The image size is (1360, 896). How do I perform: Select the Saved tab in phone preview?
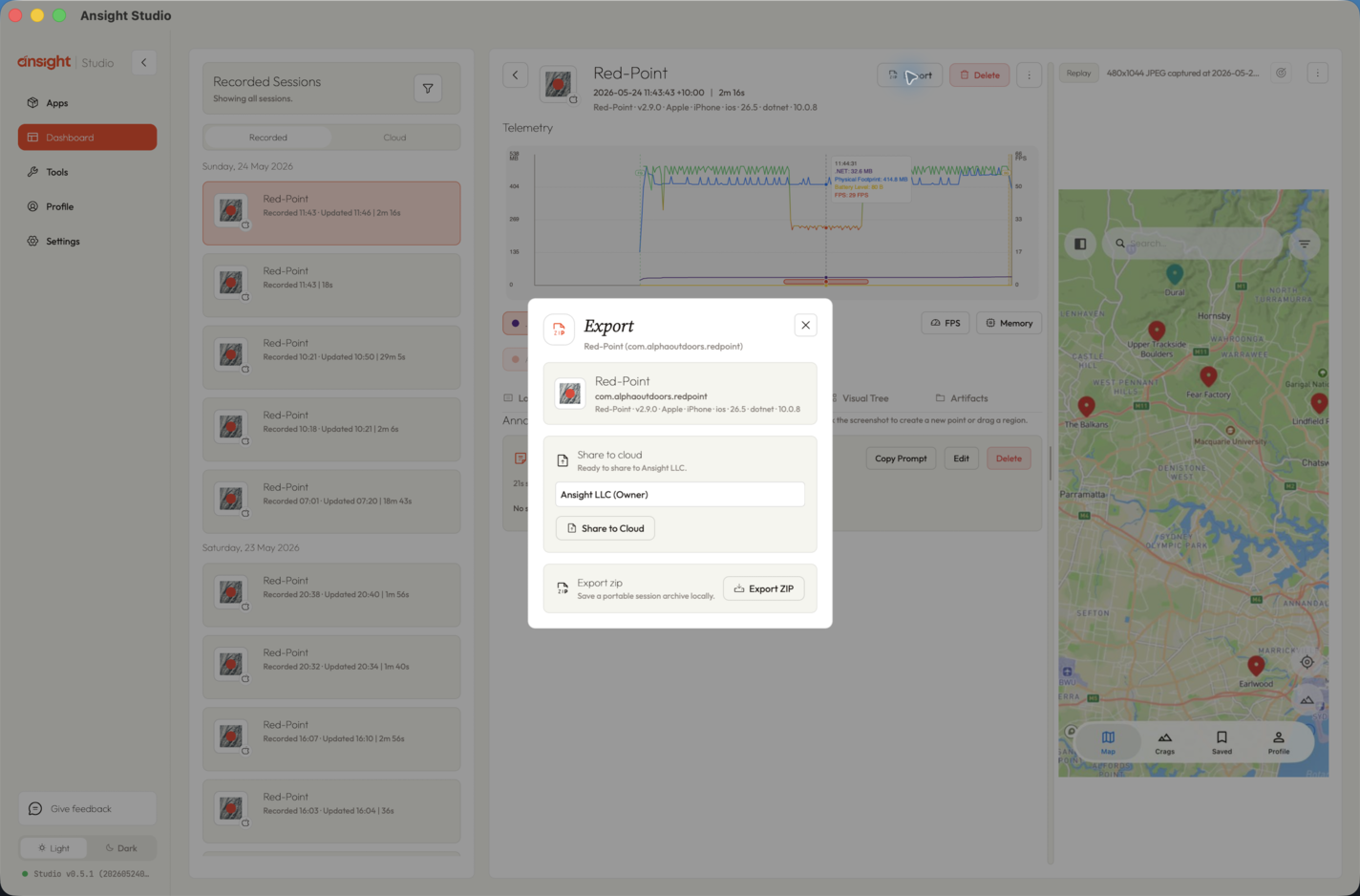[1222, 742]
